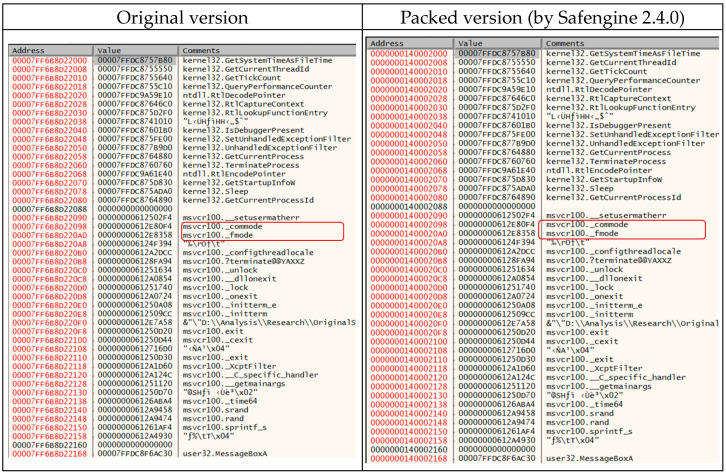The image size is (726, 475).
Task: Click kernel32.IsDebuggerPresent in original table
Action: [243, 130]
